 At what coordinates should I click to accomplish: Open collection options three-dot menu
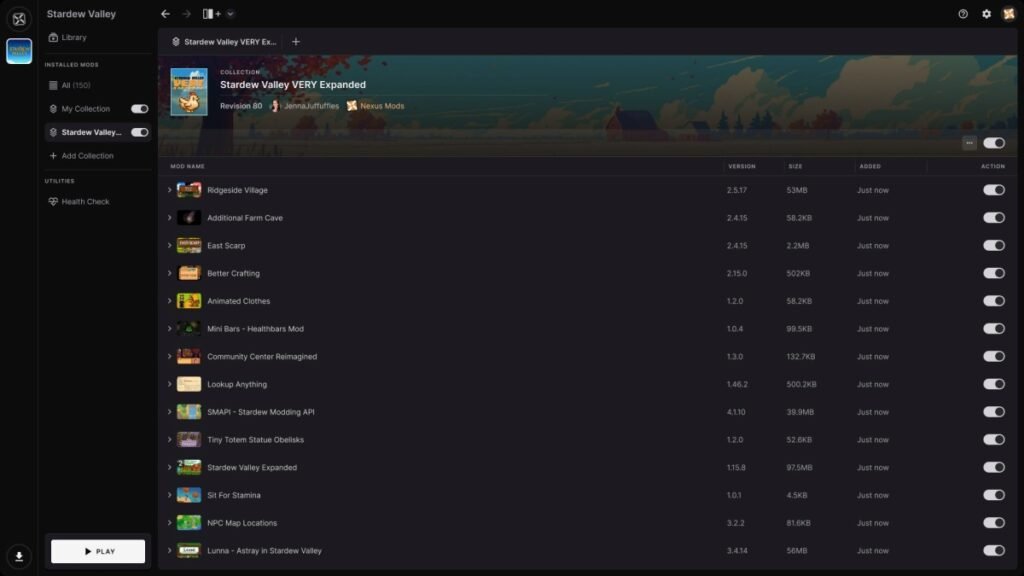[x=969, y=143]
